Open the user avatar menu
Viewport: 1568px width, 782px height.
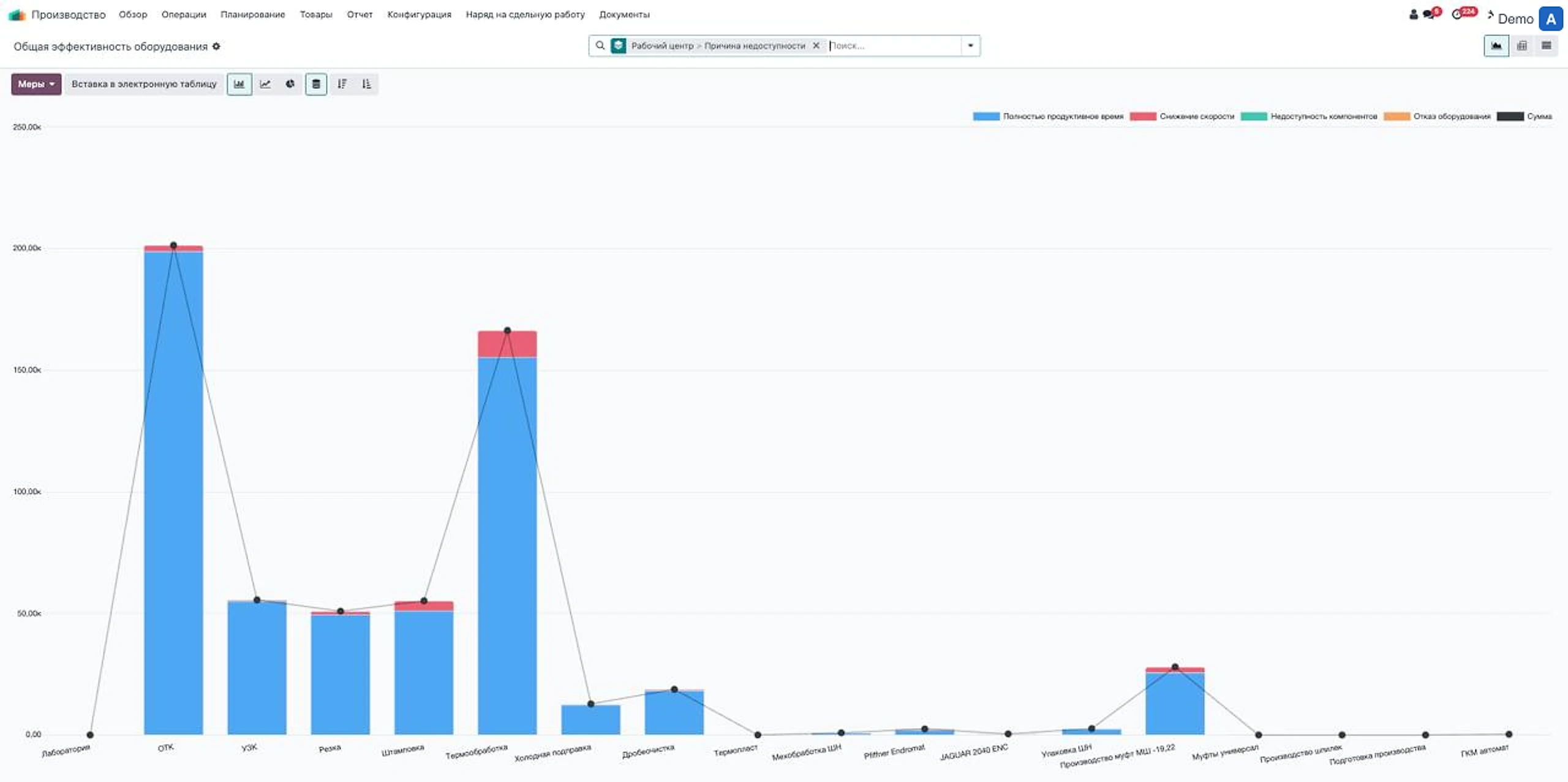pyautogui.click(x=1550, y=19)
